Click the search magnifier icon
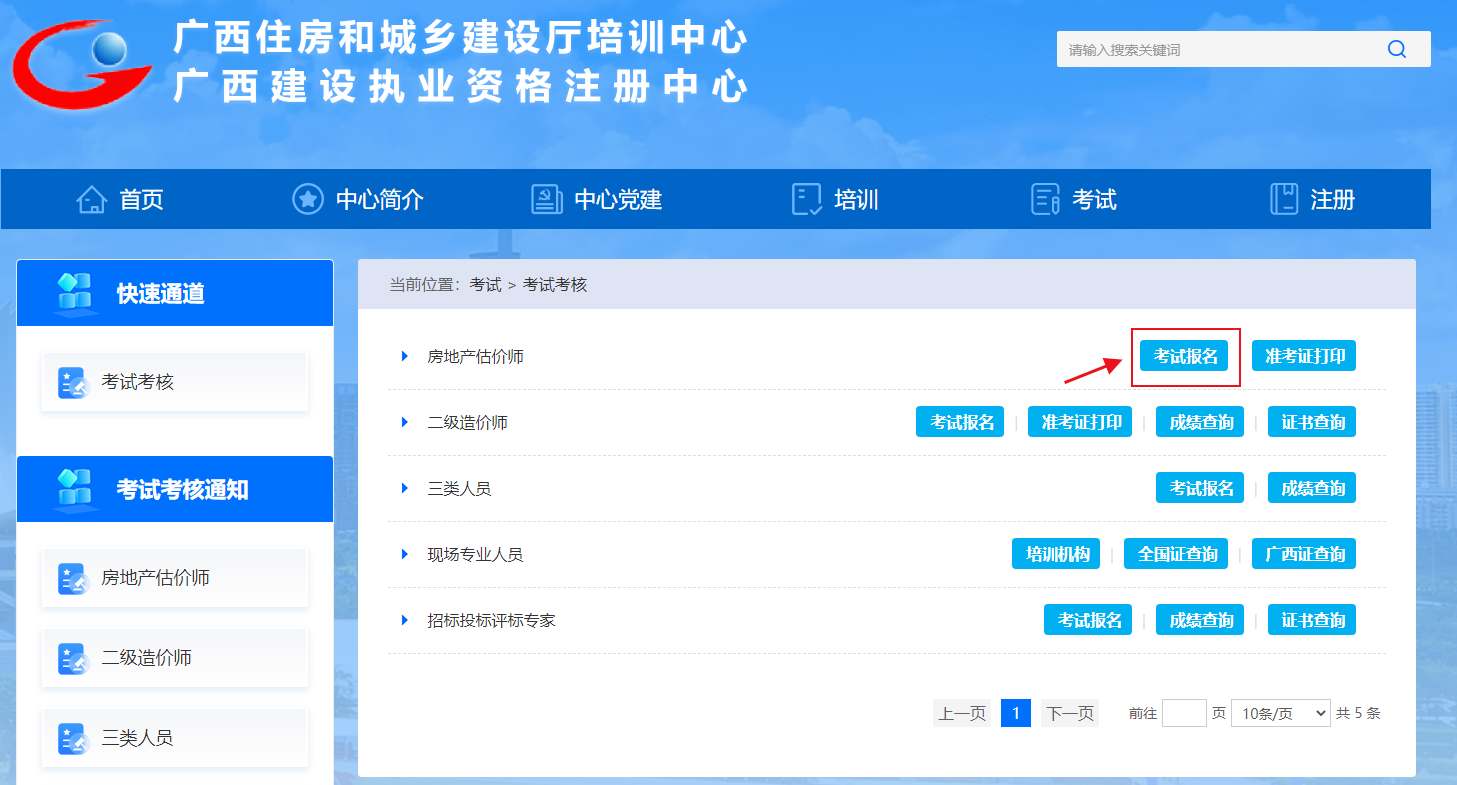Viewport: 1457px width, 785px height. click(1397, 48)
